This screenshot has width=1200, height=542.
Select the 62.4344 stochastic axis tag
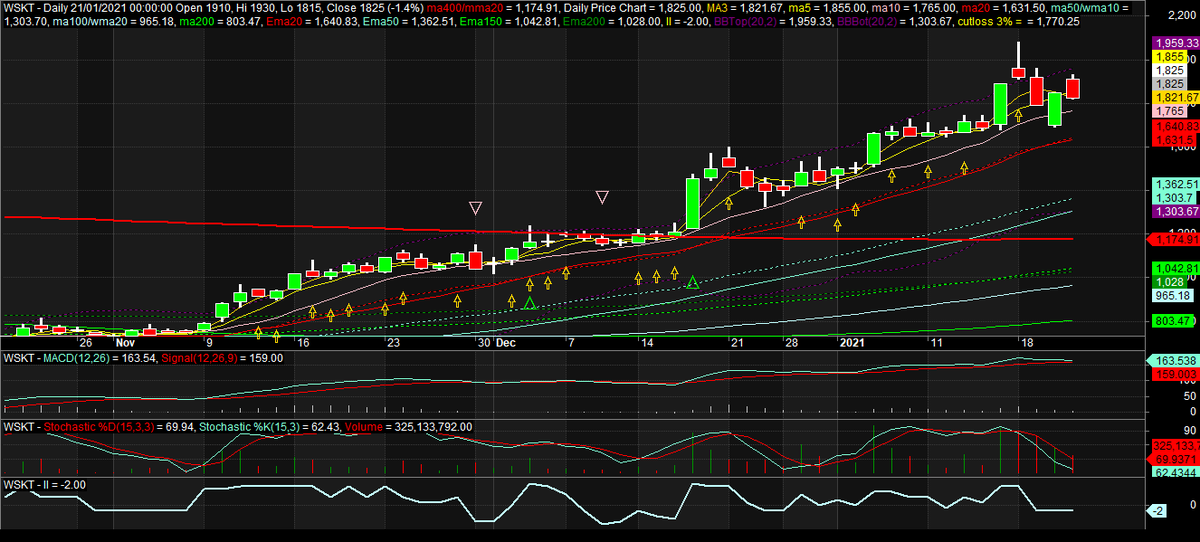tap(1175, 471)
